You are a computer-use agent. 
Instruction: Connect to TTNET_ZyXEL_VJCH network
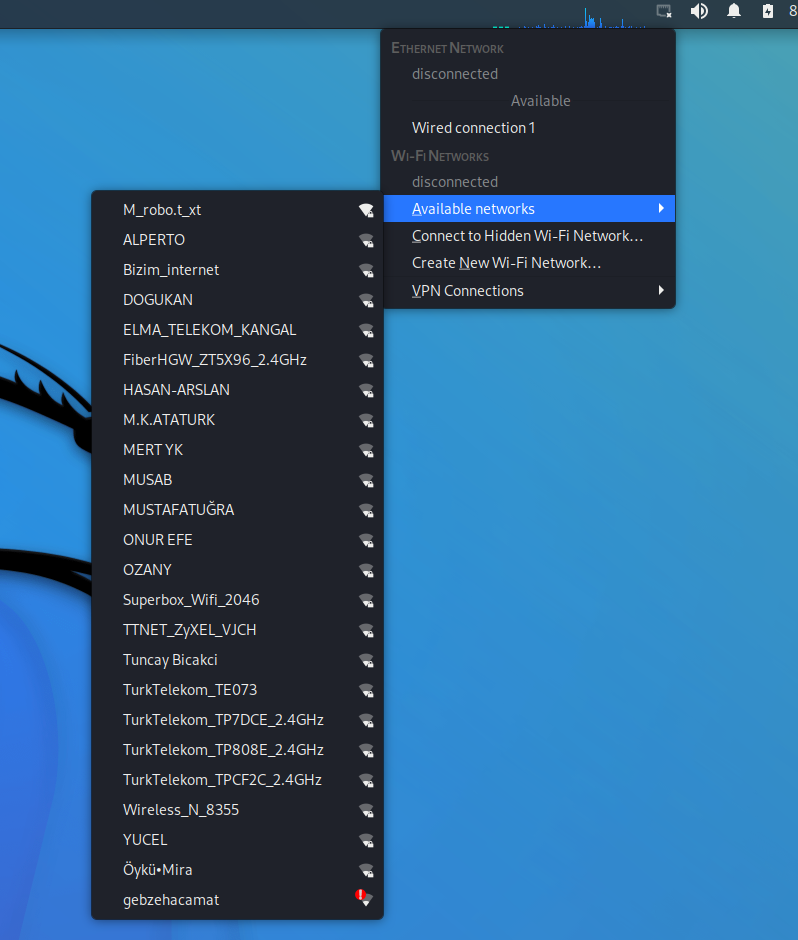click(237, 629)
